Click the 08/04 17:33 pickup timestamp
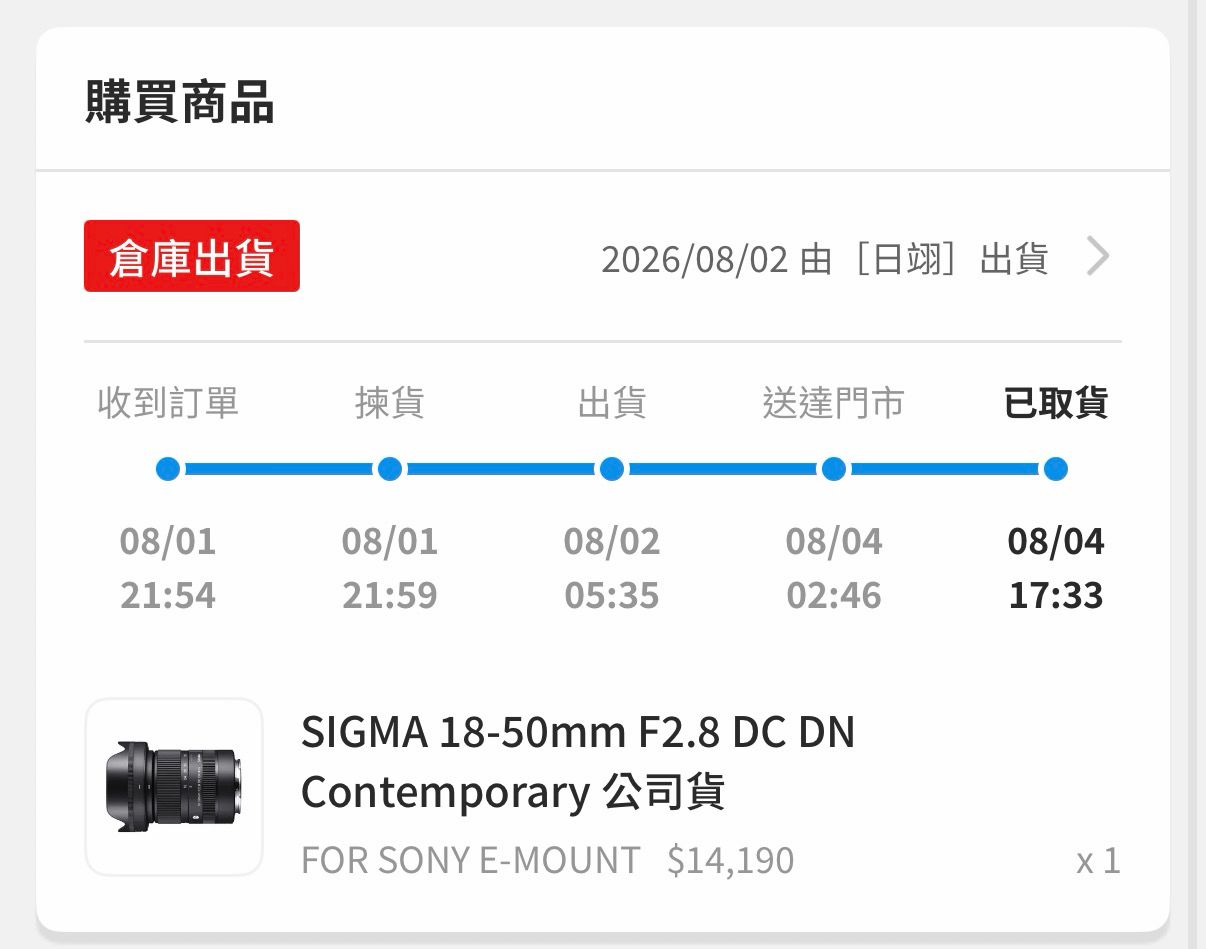Screen dimensions: 1206x949 [x=1056, y=568]
